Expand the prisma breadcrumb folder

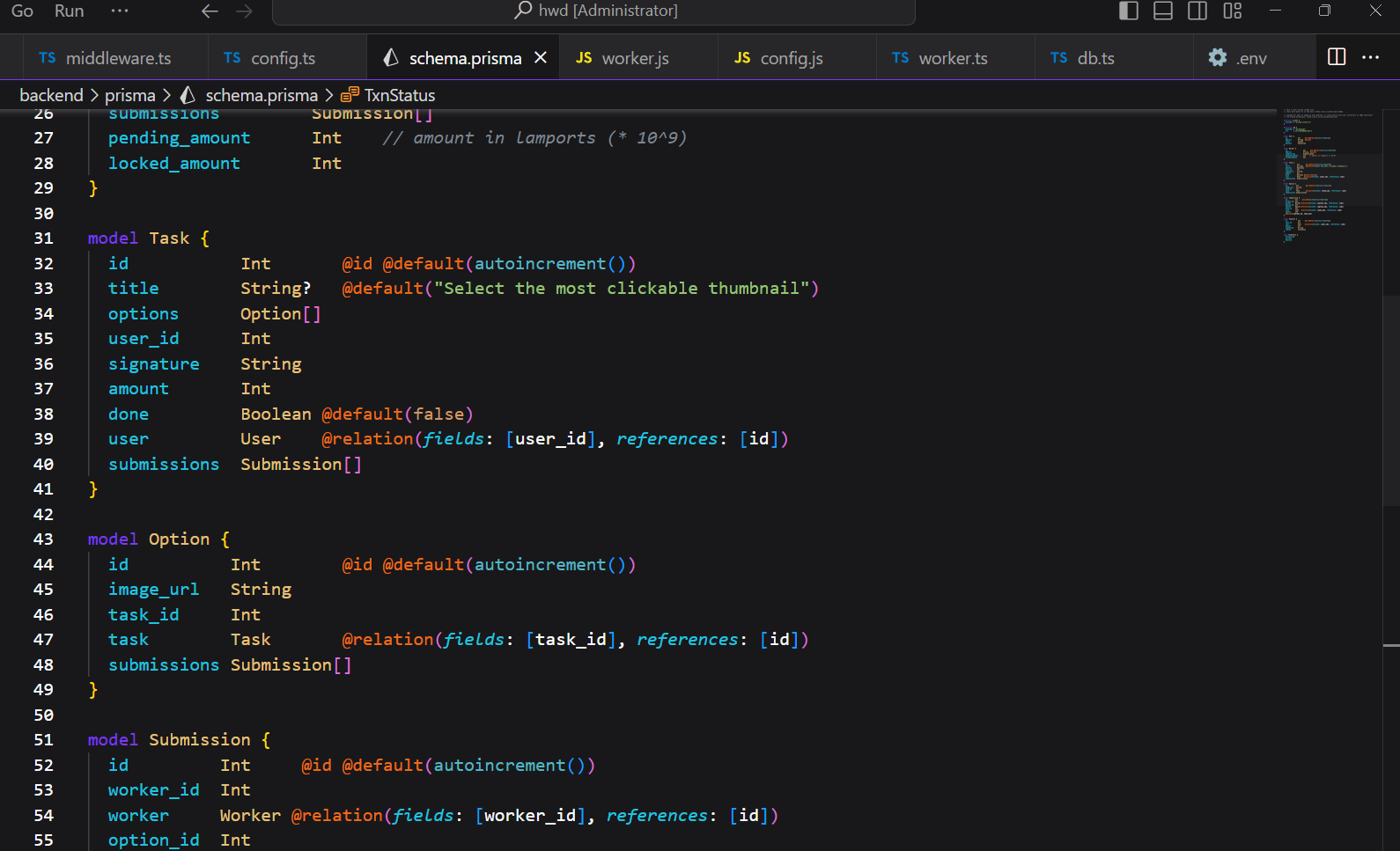point(129,95)
